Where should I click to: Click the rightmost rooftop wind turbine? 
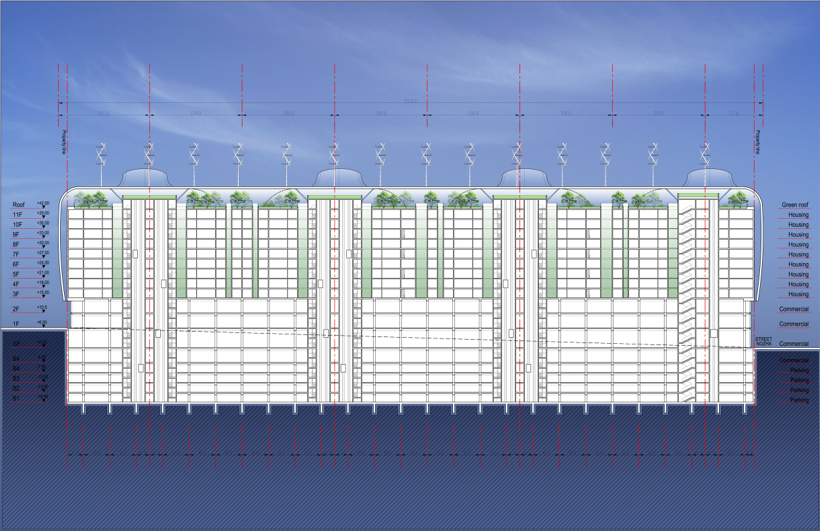pyautogui.click(x=705, y=155)
